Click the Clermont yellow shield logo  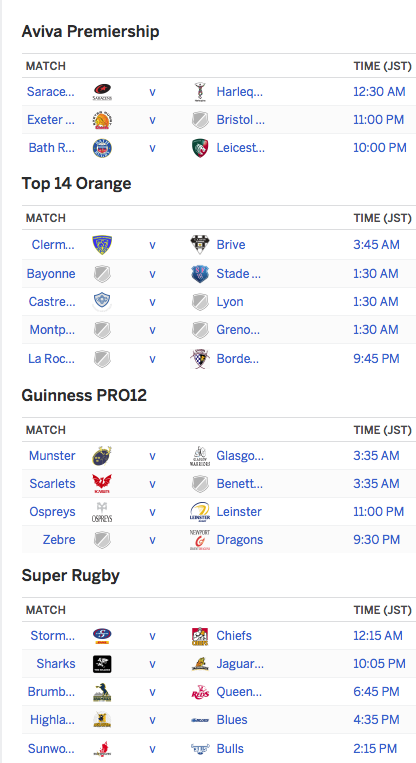click(x=102, y=245)
